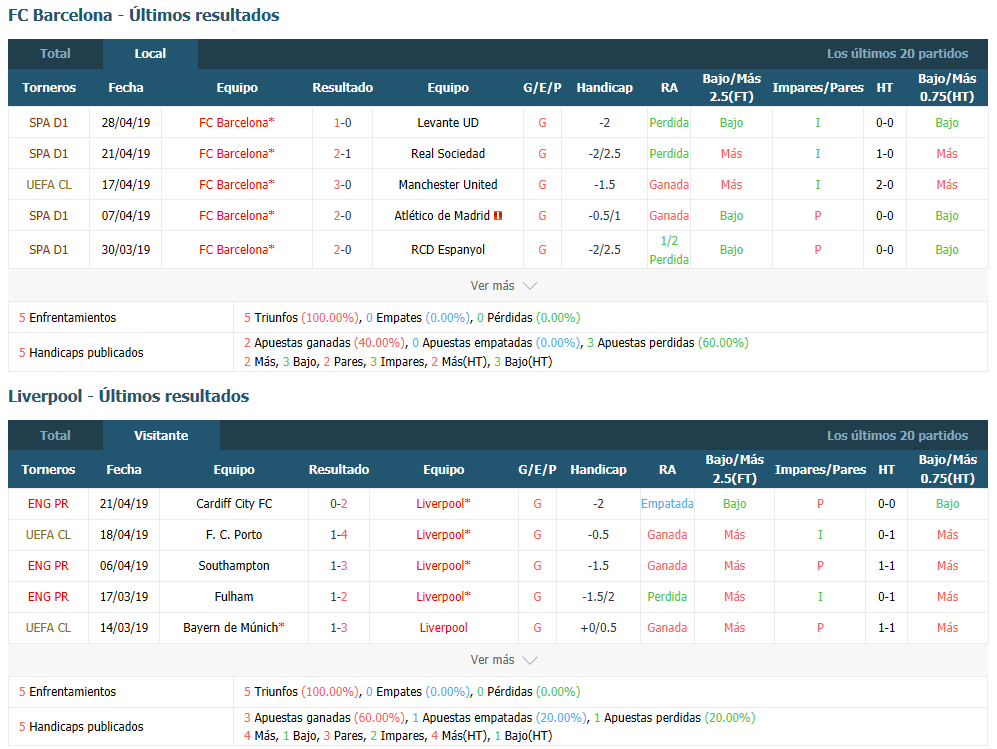Switch to Total tab in Liverpool table
The image size is (997, 749).
55,436
